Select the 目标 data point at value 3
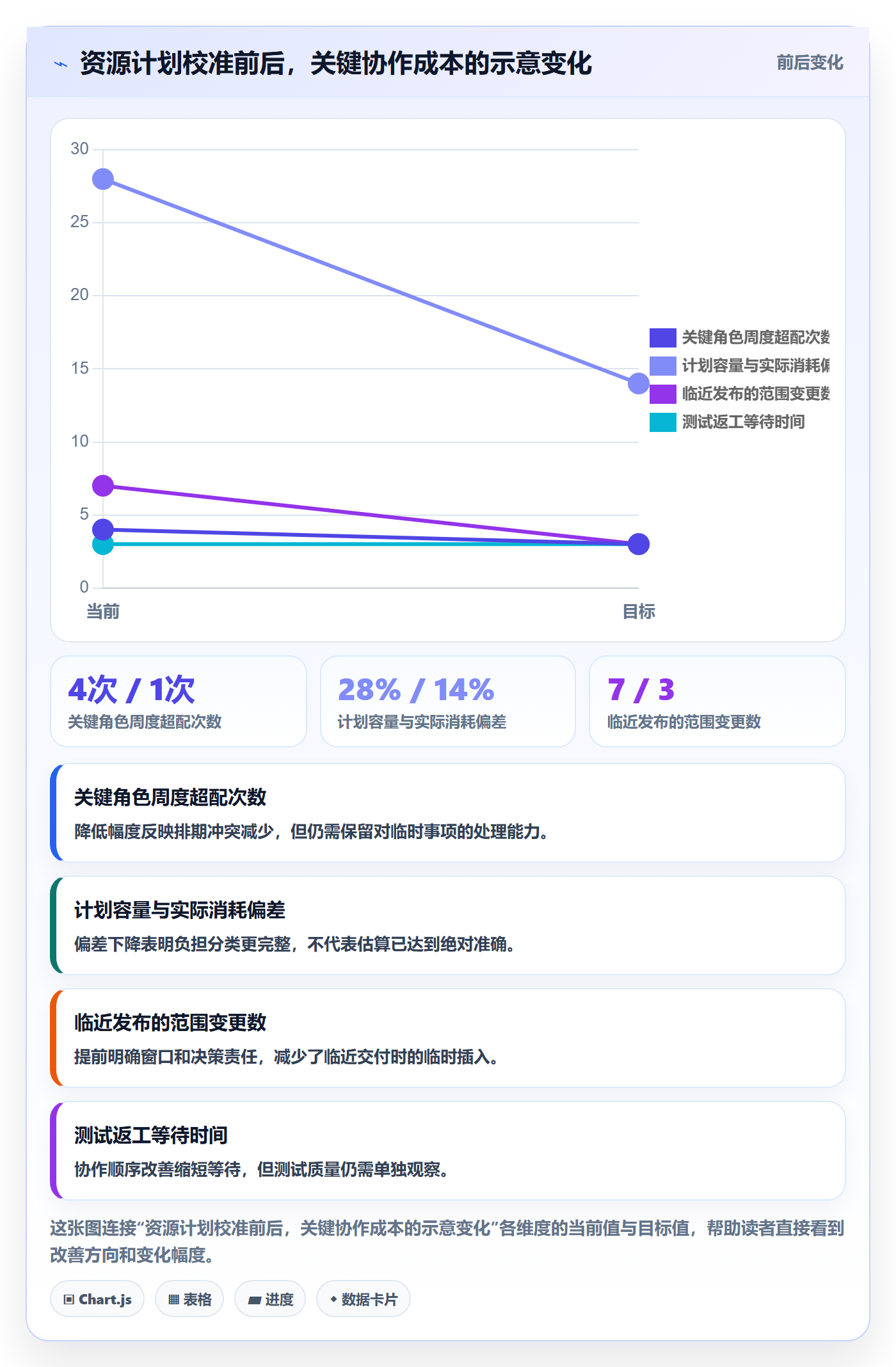The width and height of the screenshot is (896, 1367). [x=639, y=544]
